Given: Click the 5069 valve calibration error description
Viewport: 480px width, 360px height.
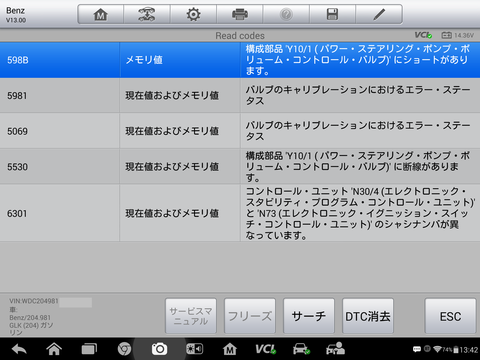Looking at the screenshot, I should click(x=358, y=131).
